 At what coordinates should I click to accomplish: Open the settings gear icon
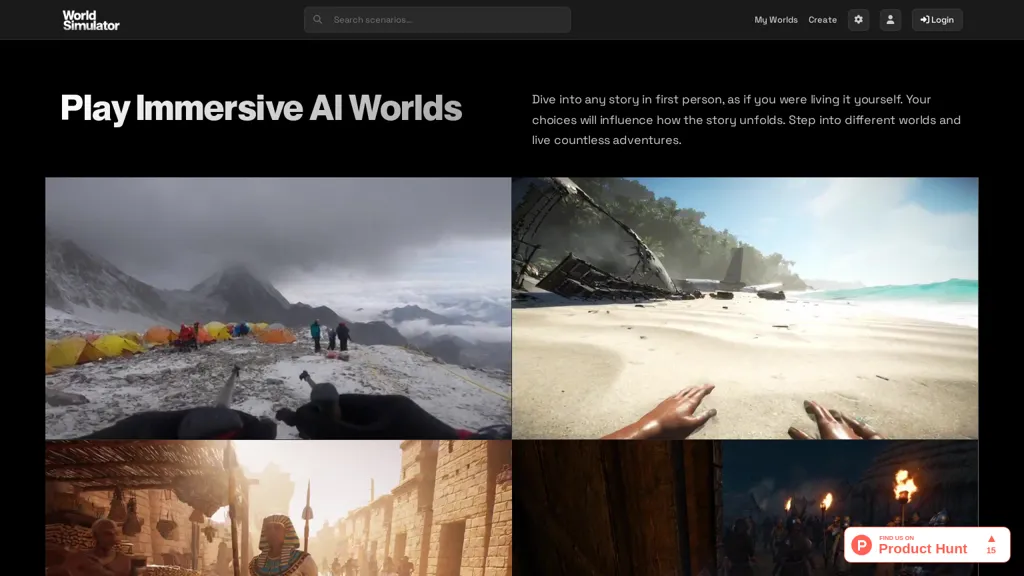click(858, 19)
